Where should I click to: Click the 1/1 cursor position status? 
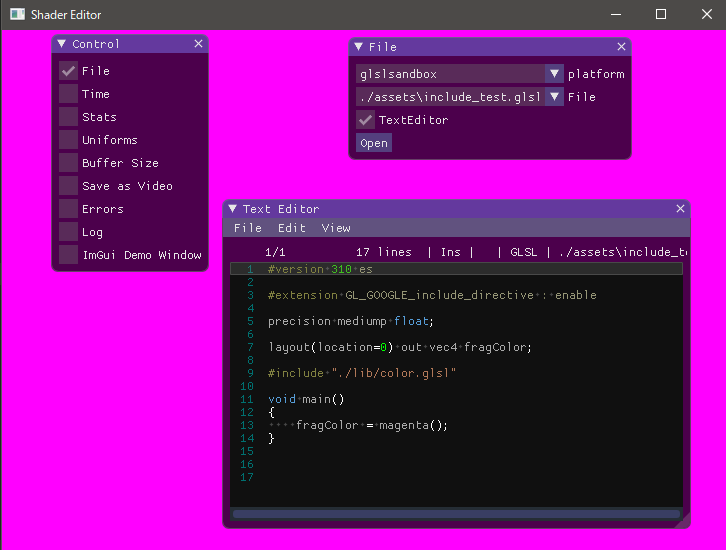pos(275,252)
